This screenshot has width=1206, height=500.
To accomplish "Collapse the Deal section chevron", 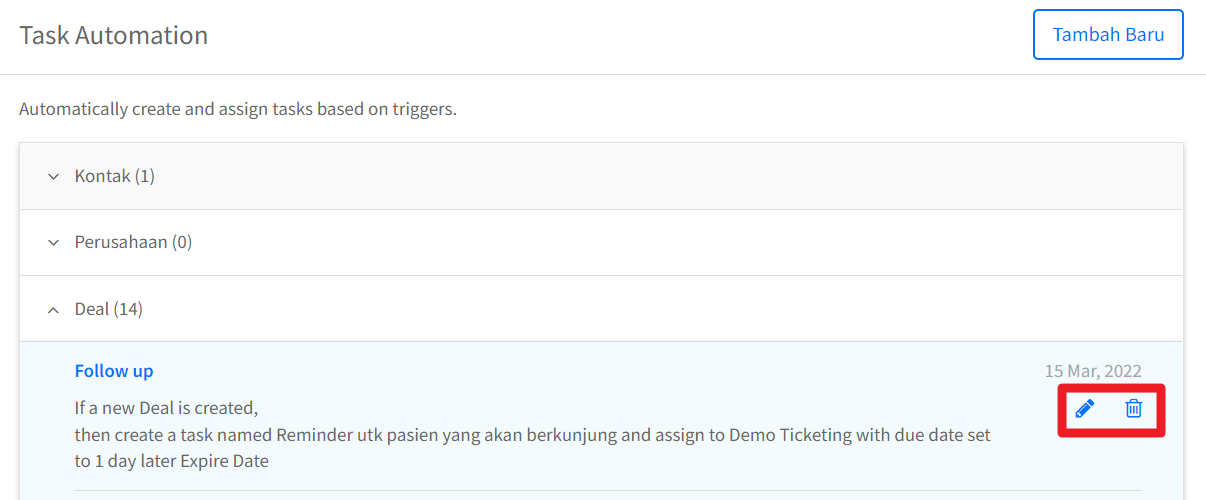I will pos(54,310).
